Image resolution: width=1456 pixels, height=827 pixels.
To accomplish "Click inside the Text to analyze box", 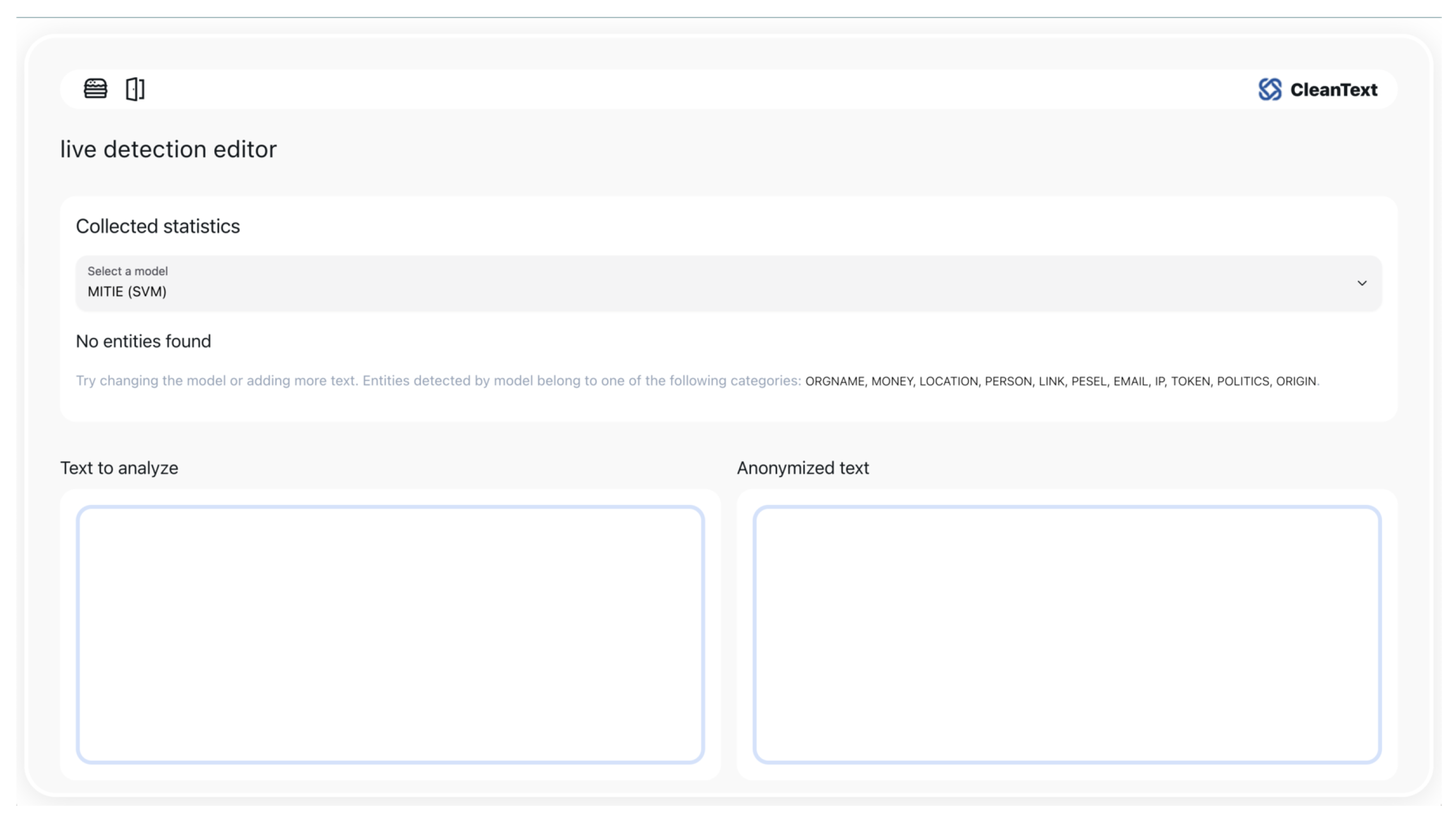I will pyautogui.click(x=390, y=634).
